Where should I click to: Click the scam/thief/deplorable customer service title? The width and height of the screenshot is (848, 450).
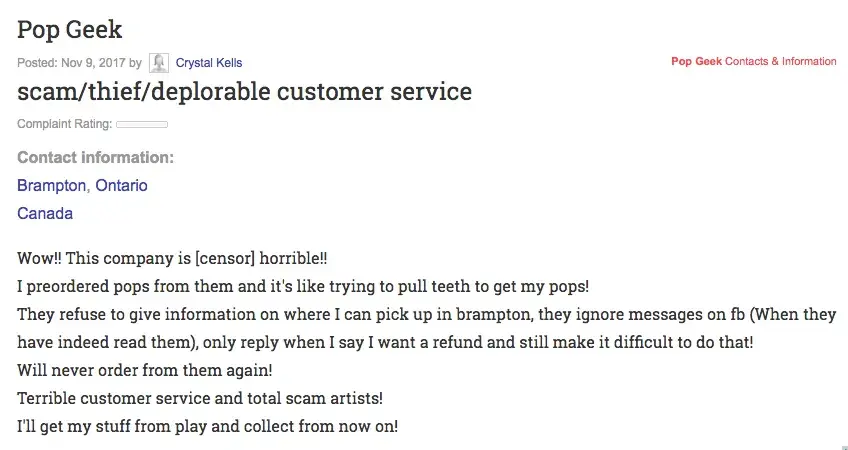coord(244,92)
